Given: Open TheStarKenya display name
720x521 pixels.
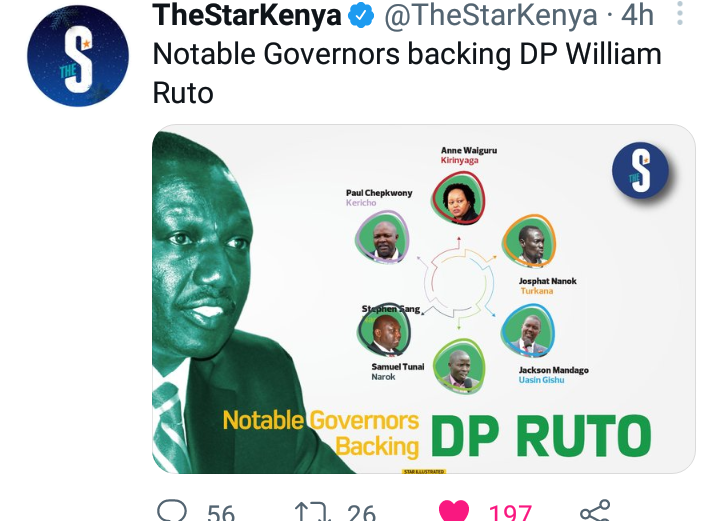Looking at the screenshot, I should coord(247,15).
